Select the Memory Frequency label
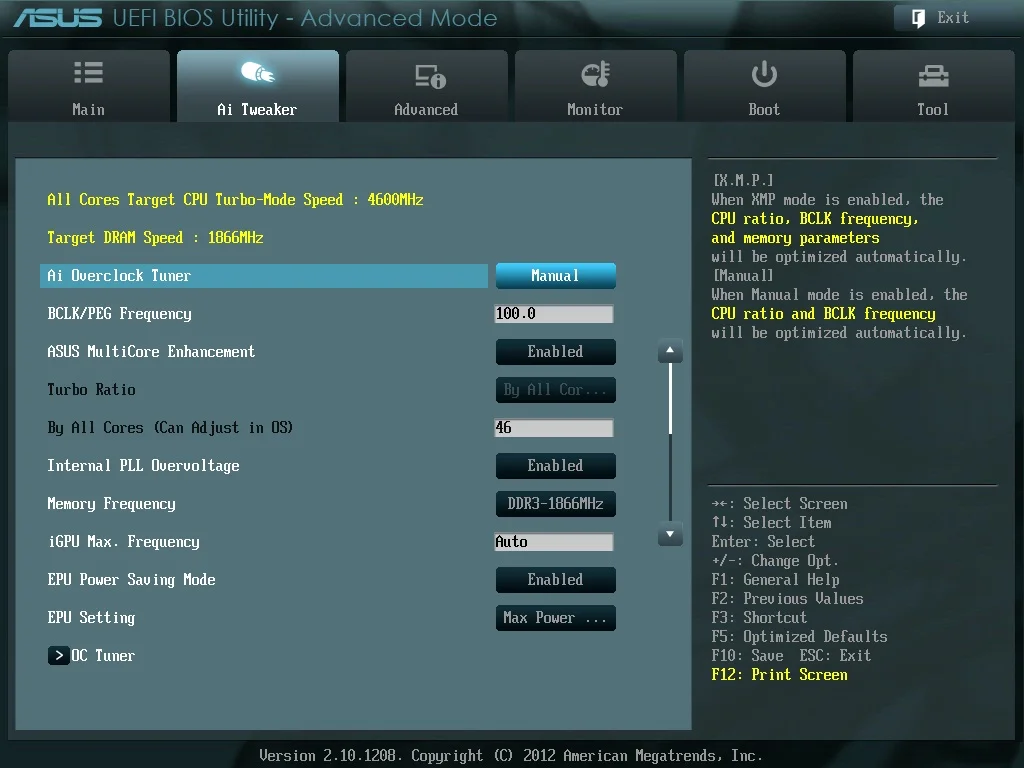 point(111,504)
